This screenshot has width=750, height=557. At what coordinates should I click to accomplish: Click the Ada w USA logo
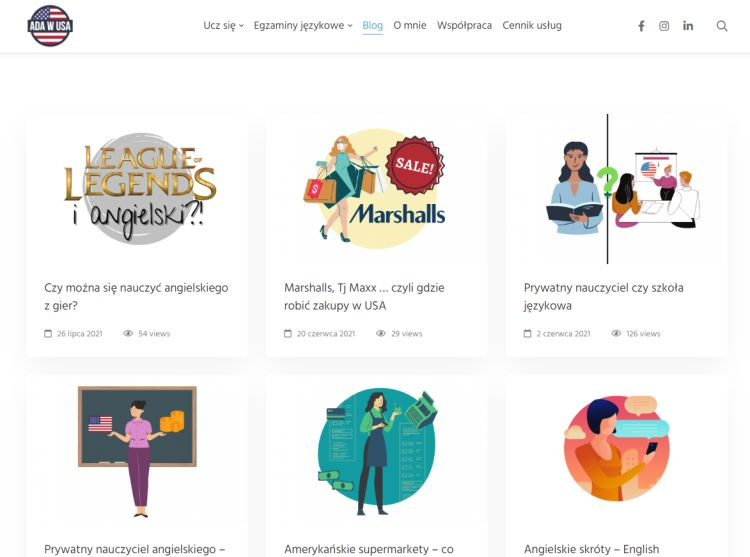click(x=50, y=26)
